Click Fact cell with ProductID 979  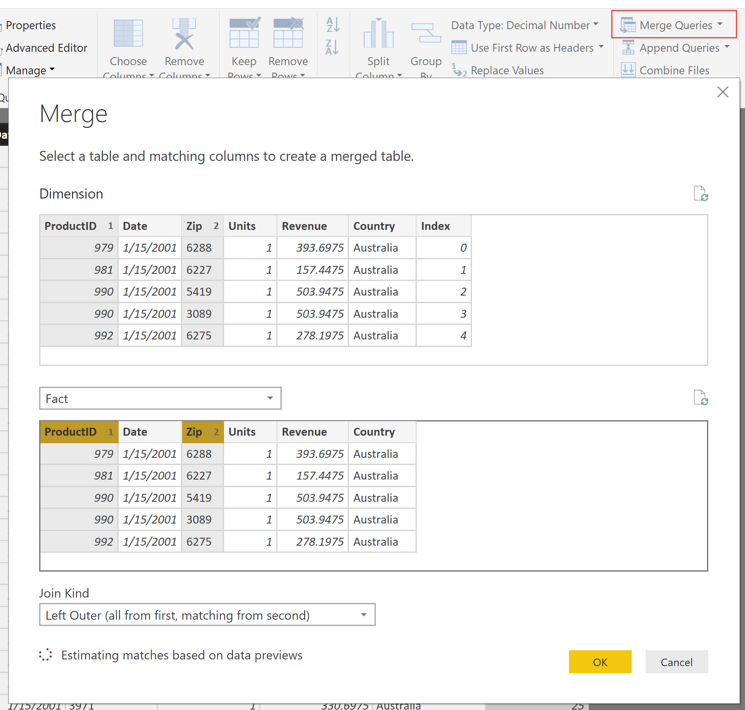(79, 454)
